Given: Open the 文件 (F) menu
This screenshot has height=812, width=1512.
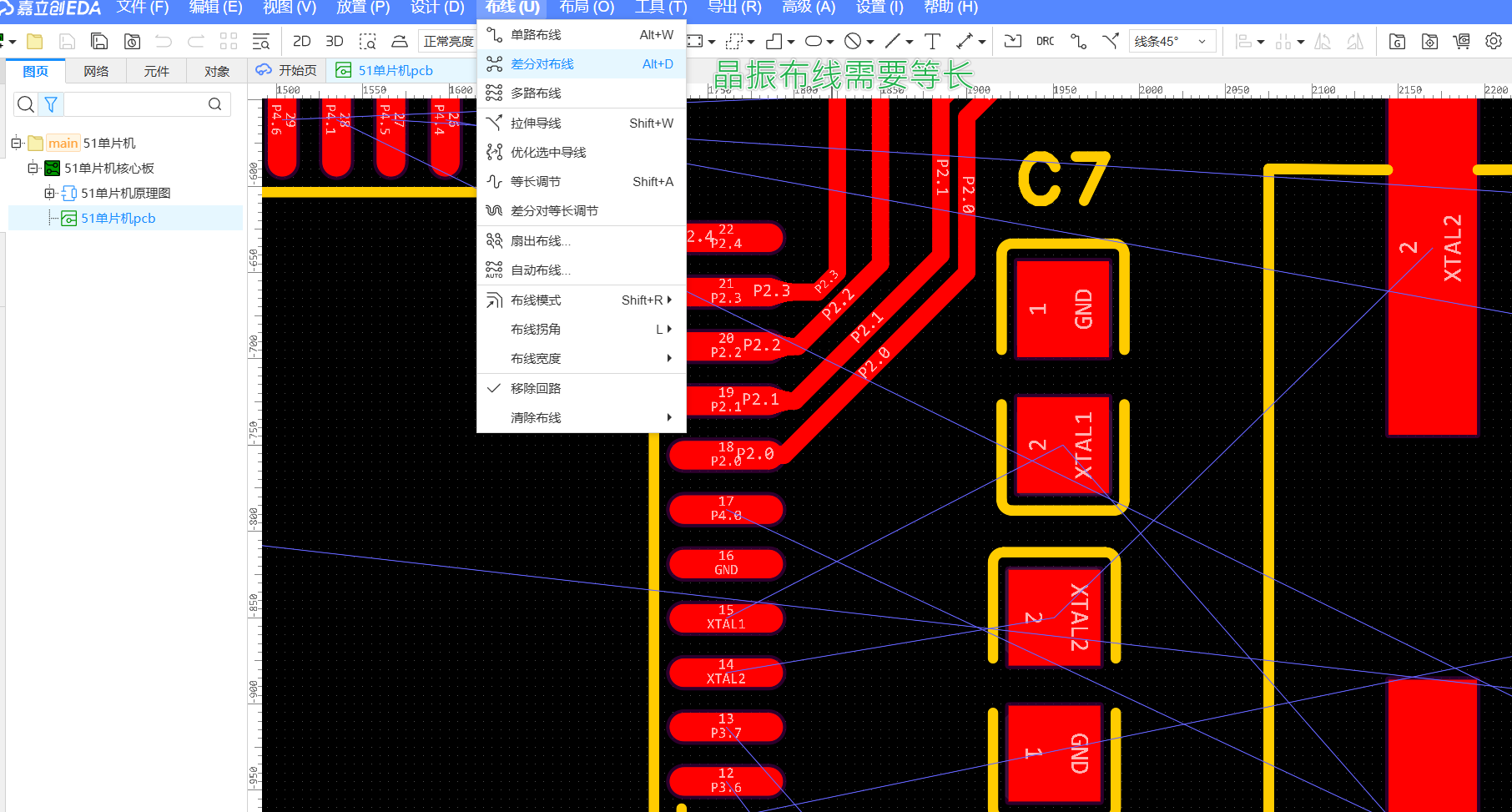Looking at the screenshot, I should click(143, 8).
